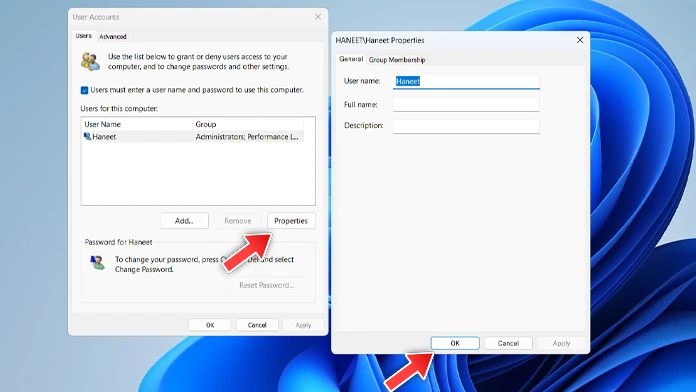
Task: Select the General tab in Haneet Properties
Action: click(x=351, y=59)
